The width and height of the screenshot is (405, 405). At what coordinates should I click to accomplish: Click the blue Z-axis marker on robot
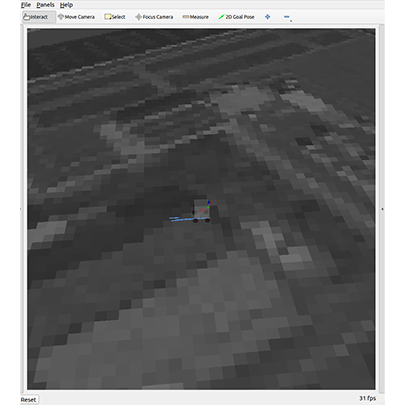[209, 202]
